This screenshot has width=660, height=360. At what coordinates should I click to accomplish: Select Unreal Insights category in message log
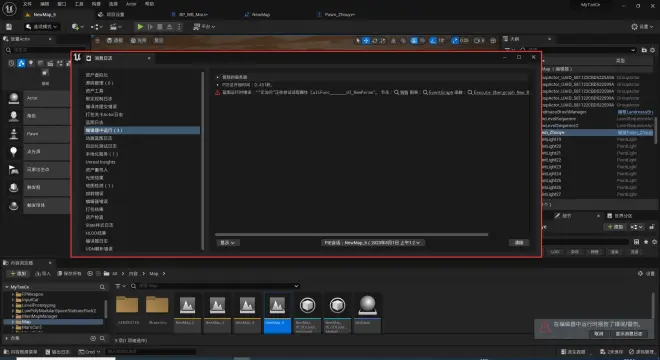coord(100,162)
